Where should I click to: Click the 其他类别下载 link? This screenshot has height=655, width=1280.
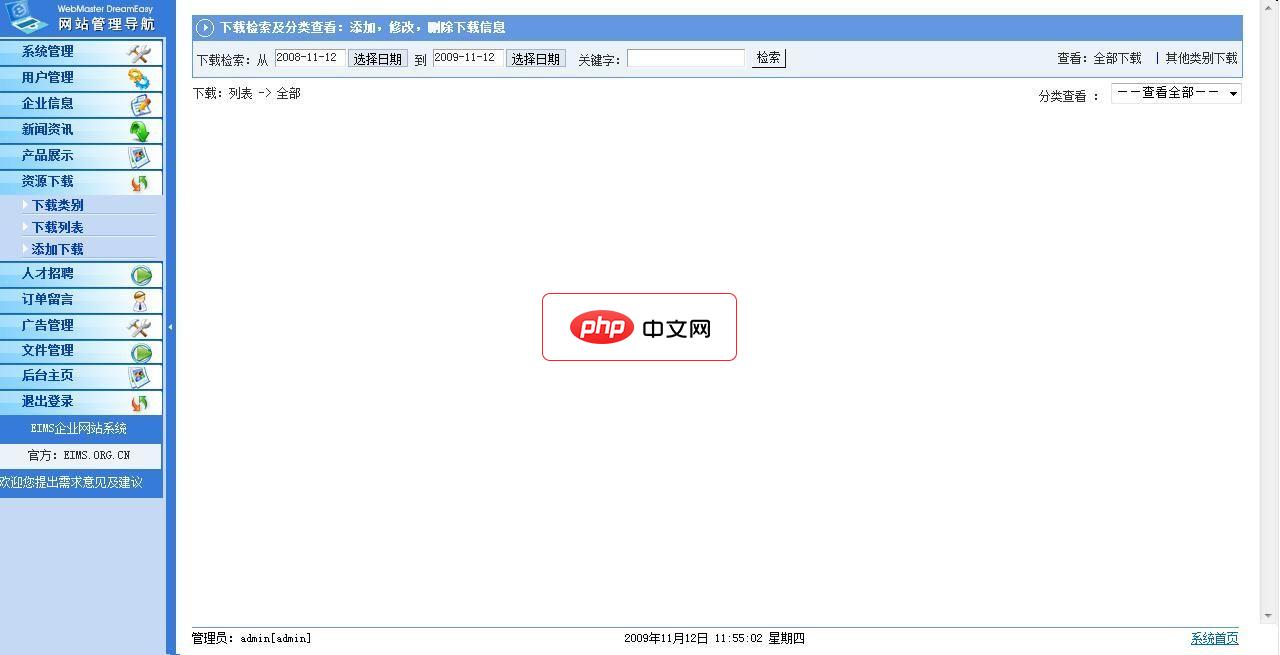(1201, 59)
